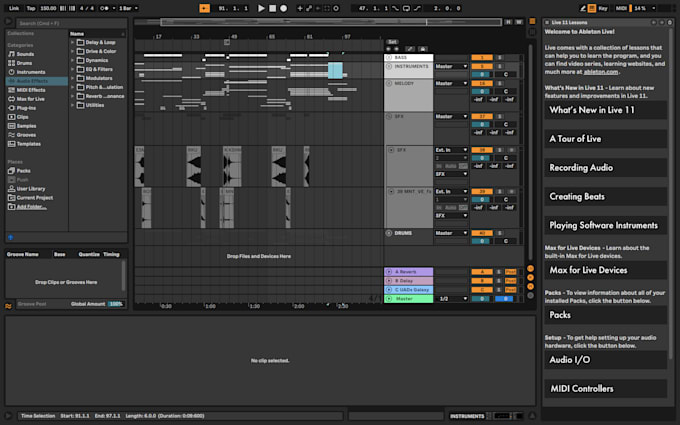Screen dimensions: 680x425
Task: Open the Instruments category in browser
Action: [31, 72]
